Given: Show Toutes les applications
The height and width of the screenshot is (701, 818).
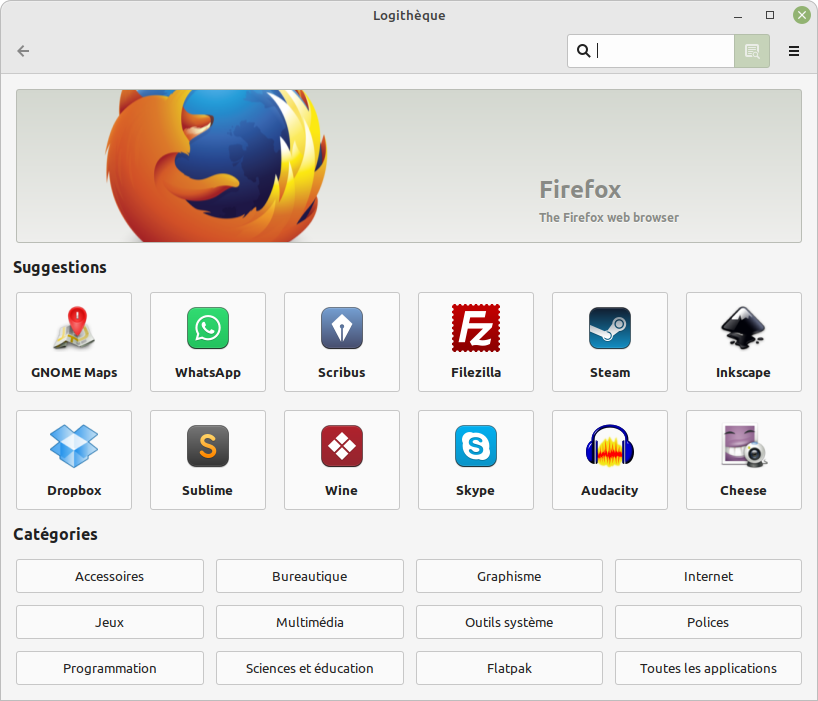Looking at the screenshot, I should point(708,668).
